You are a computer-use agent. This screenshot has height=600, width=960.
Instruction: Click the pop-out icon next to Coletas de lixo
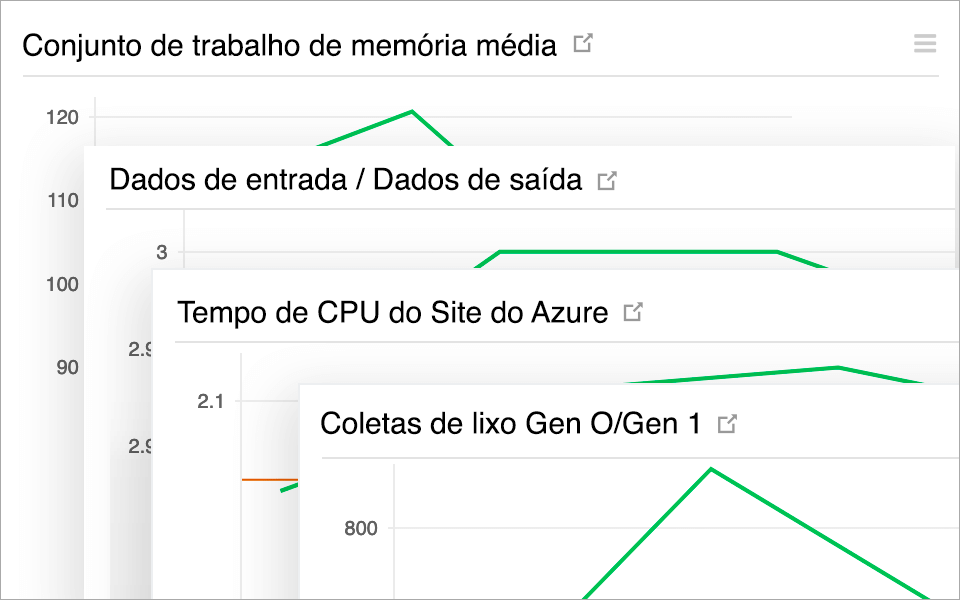tap(729, 422)
